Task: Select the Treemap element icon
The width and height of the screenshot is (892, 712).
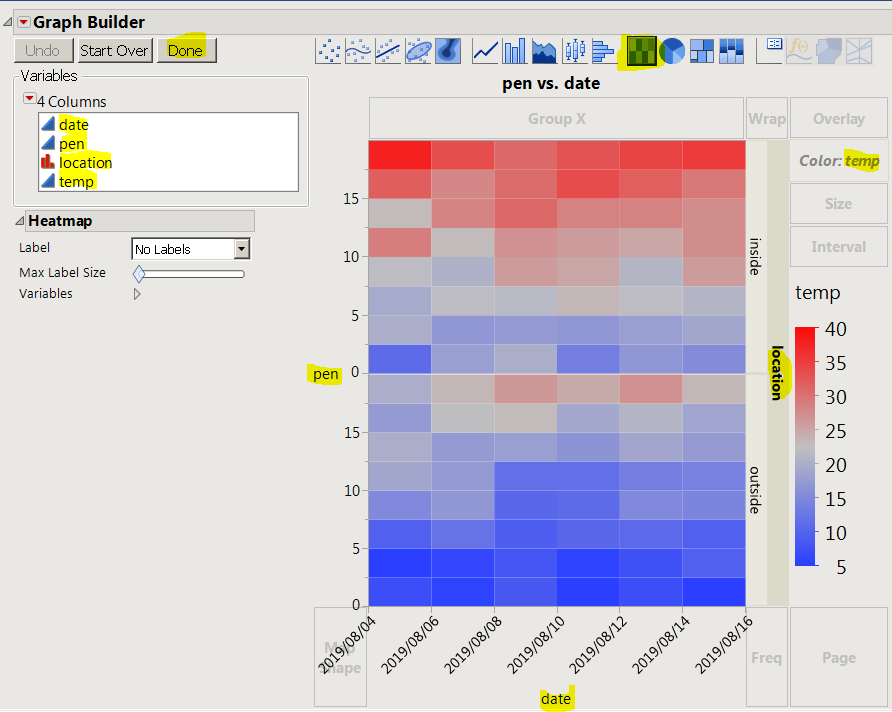Action: tap(702, 51)
